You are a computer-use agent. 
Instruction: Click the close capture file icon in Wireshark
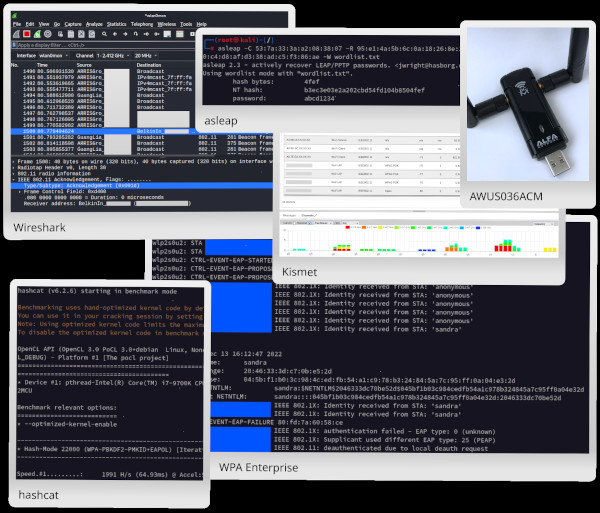[81, 34]
